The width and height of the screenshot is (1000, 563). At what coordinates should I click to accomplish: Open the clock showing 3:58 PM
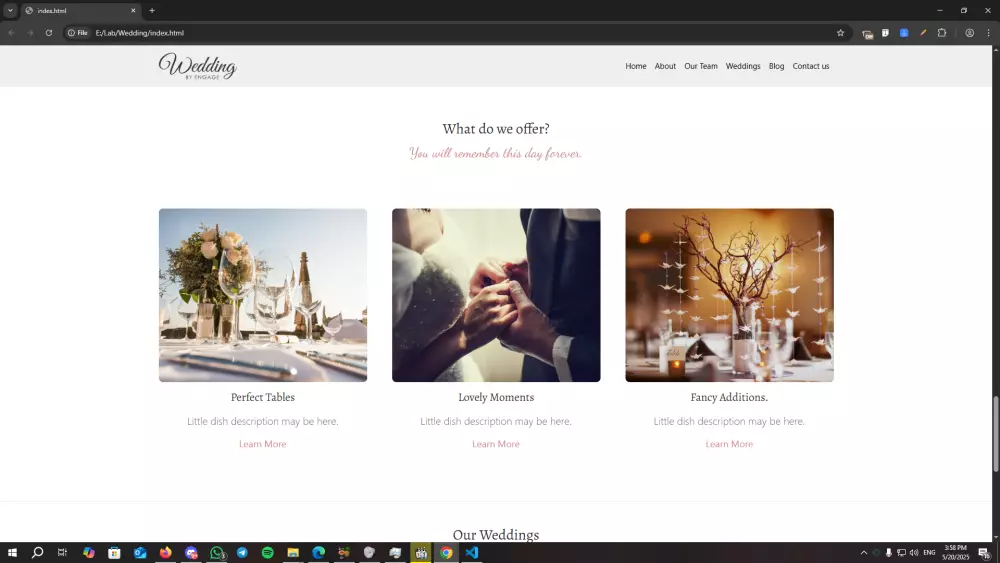[x=955, y=552]
